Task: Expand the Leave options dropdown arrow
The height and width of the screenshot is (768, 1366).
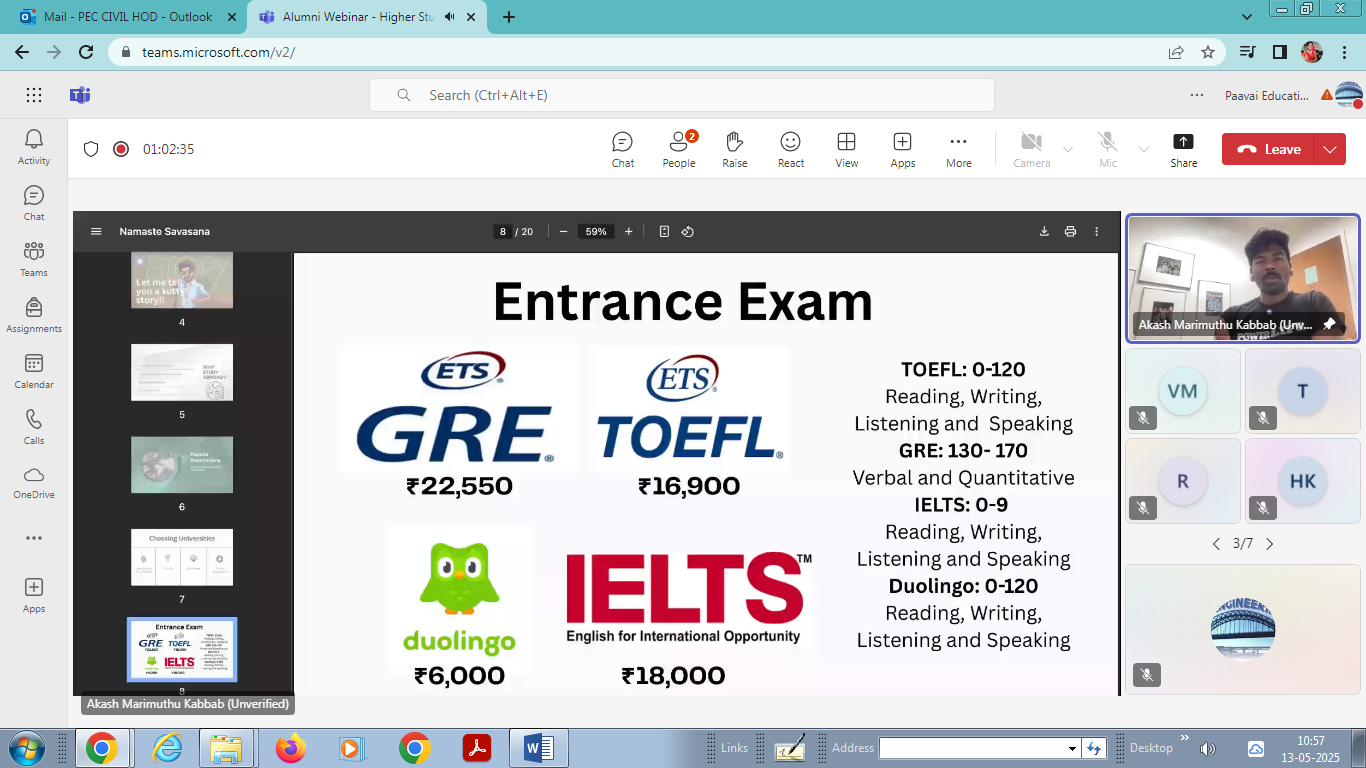Action: tap(1329, 149)
